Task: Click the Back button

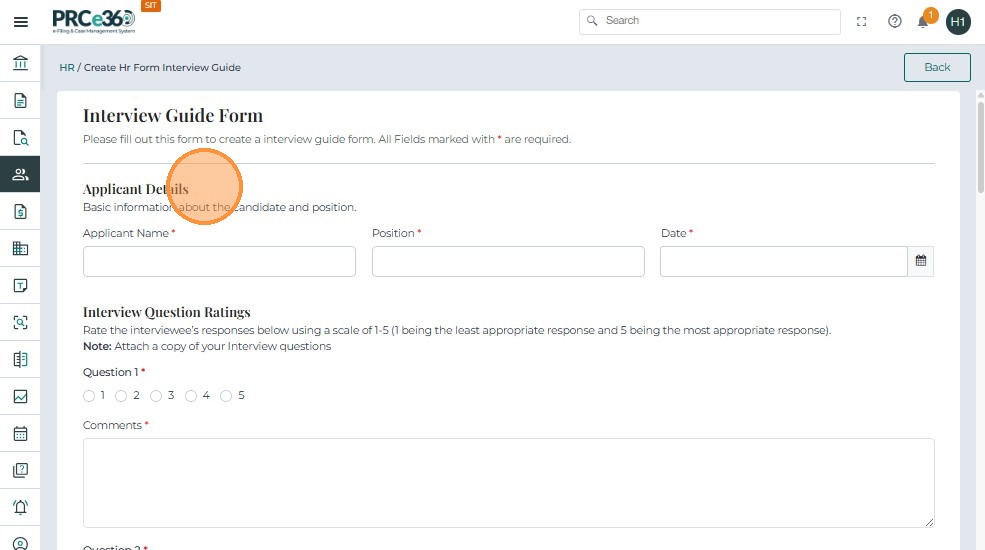Action: click(x=937, y=67)
